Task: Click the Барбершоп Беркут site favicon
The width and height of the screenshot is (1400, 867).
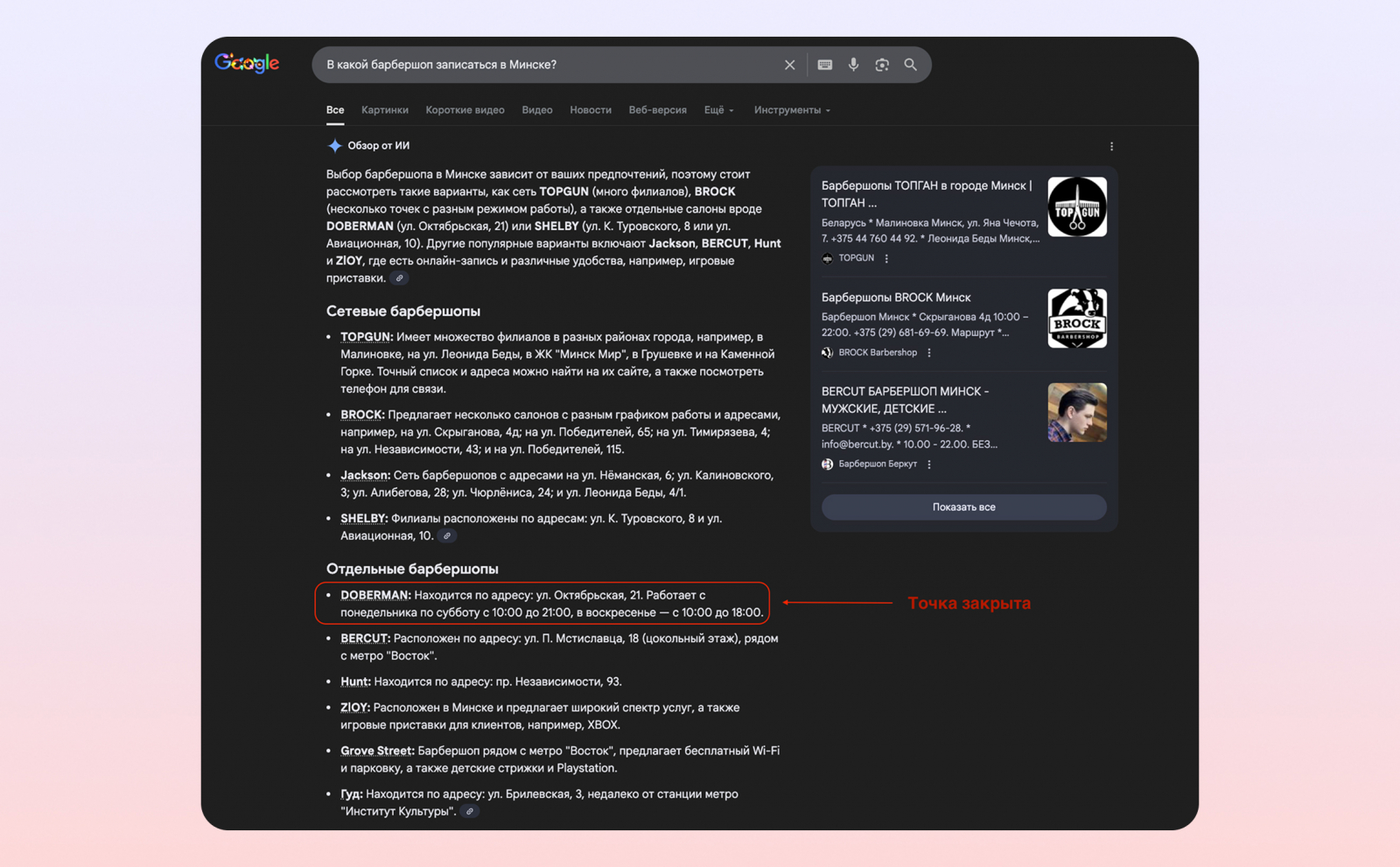Action: [827, 465]
